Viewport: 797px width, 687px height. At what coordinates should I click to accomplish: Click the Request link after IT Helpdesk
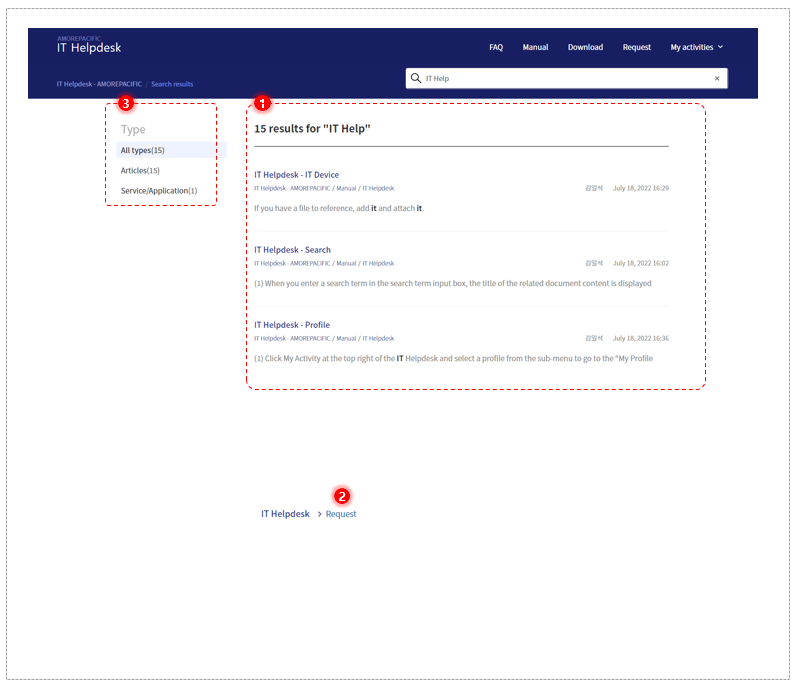[x=341, y=514]
